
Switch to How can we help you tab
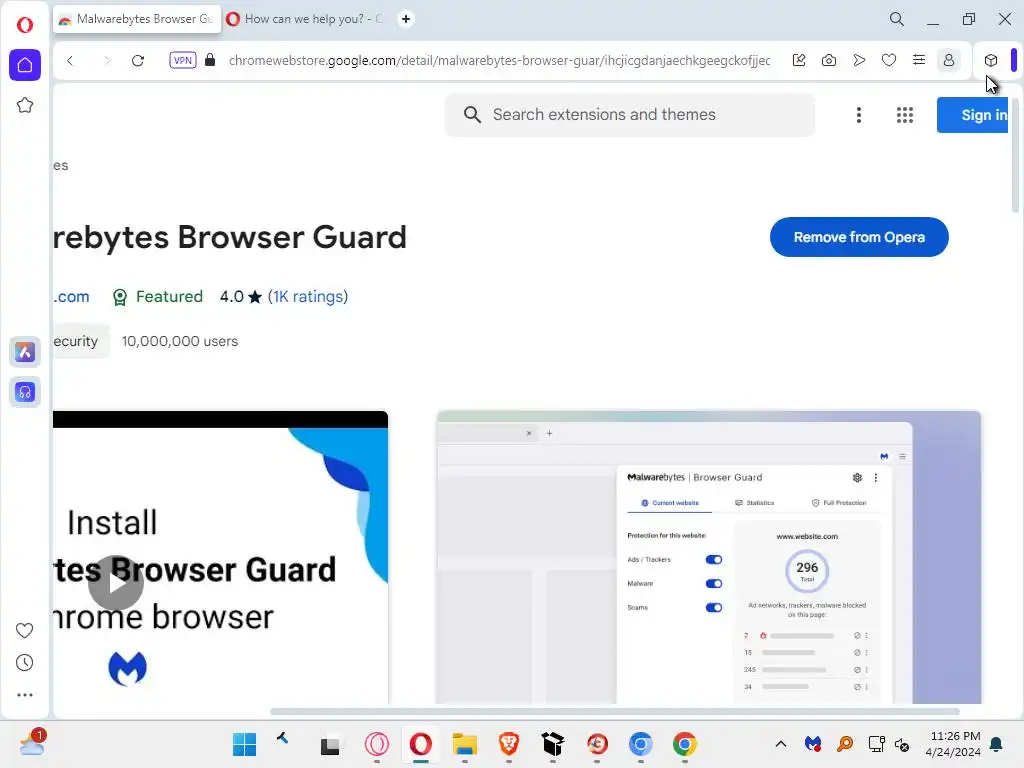306,19
